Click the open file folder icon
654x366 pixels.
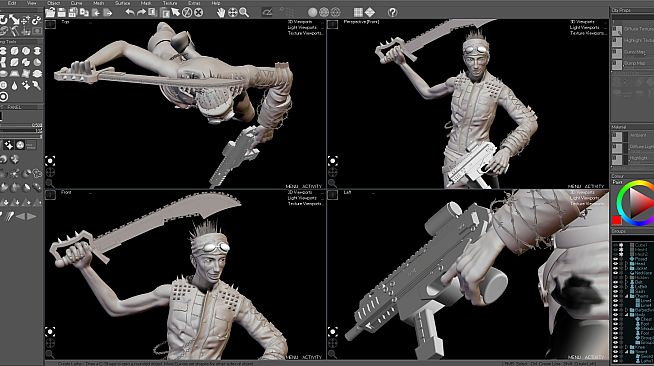click(50, 13)
